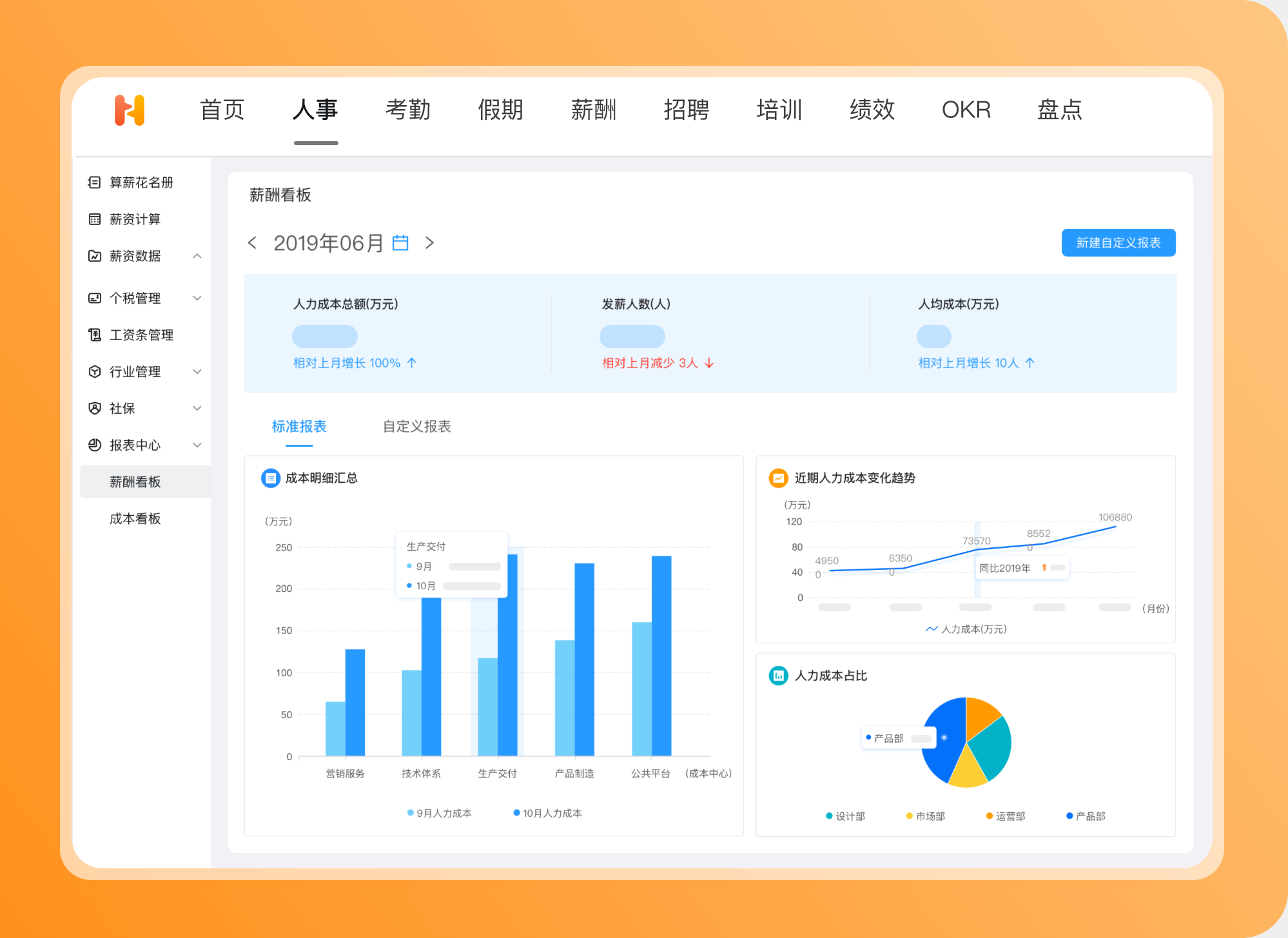Open the 薪酬 top navigation menu
Viewport: 1288px width, 938px height.
[593, 110]
